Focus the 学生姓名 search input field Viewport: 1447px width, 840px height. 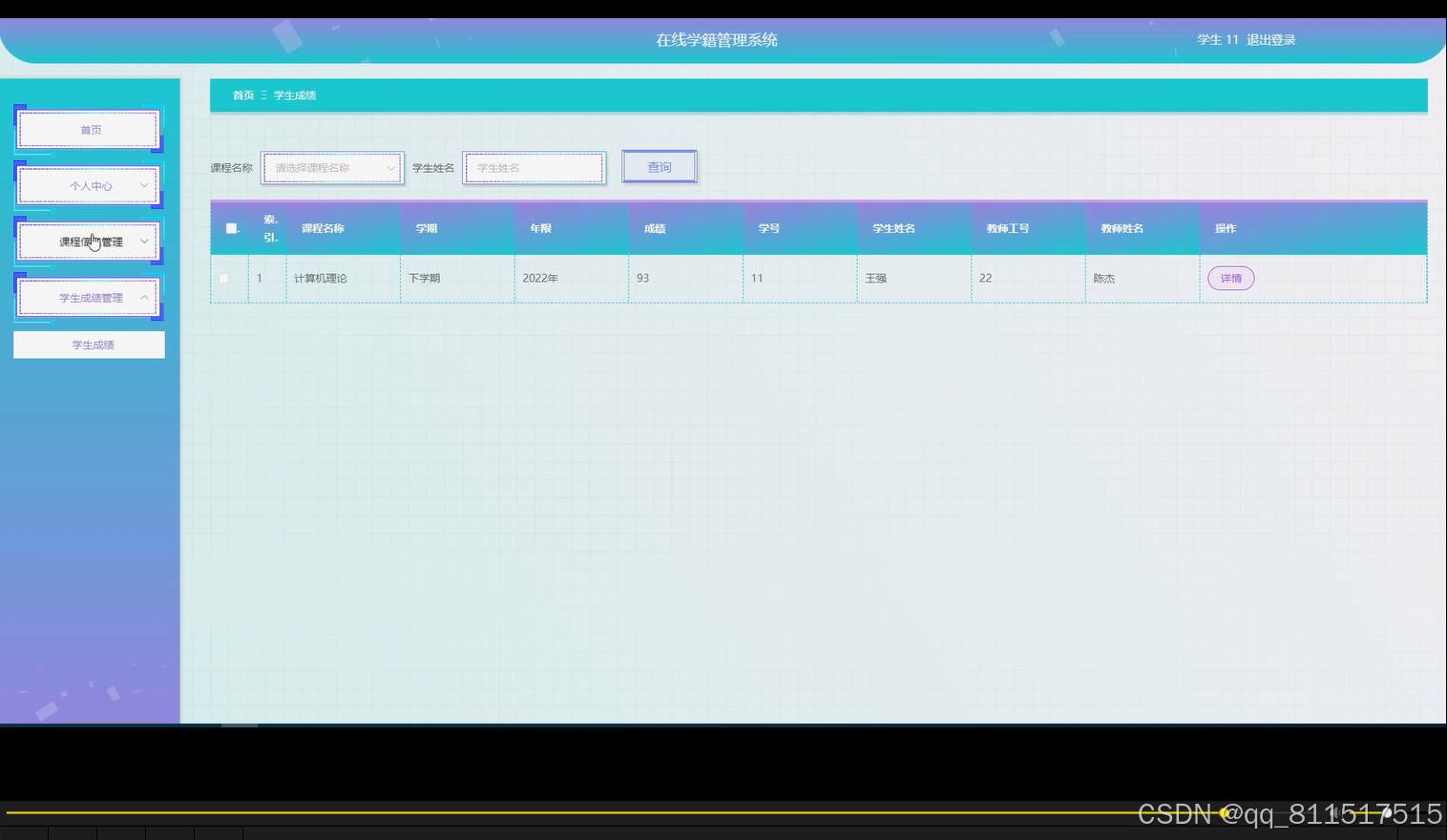point(535,168)
